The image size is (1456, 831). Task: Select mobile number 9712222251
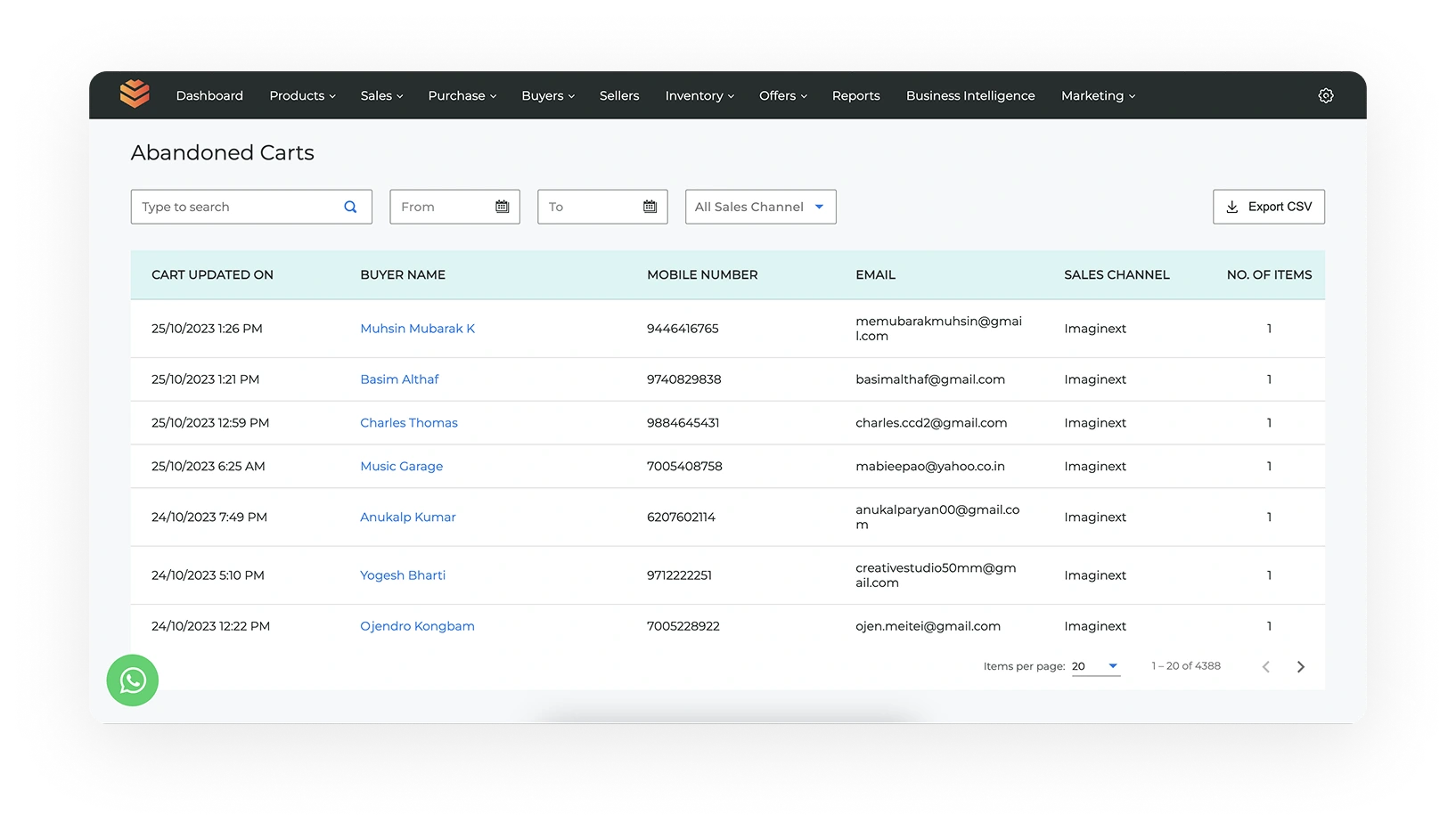tap(679, 575)
